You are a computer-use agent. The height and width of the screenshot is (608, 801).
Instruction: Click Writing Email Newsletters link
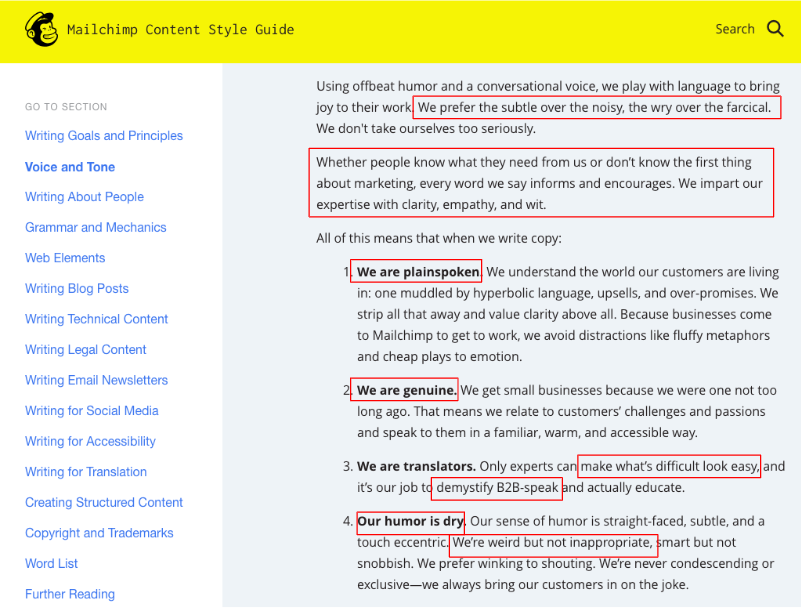click(96, 380)
